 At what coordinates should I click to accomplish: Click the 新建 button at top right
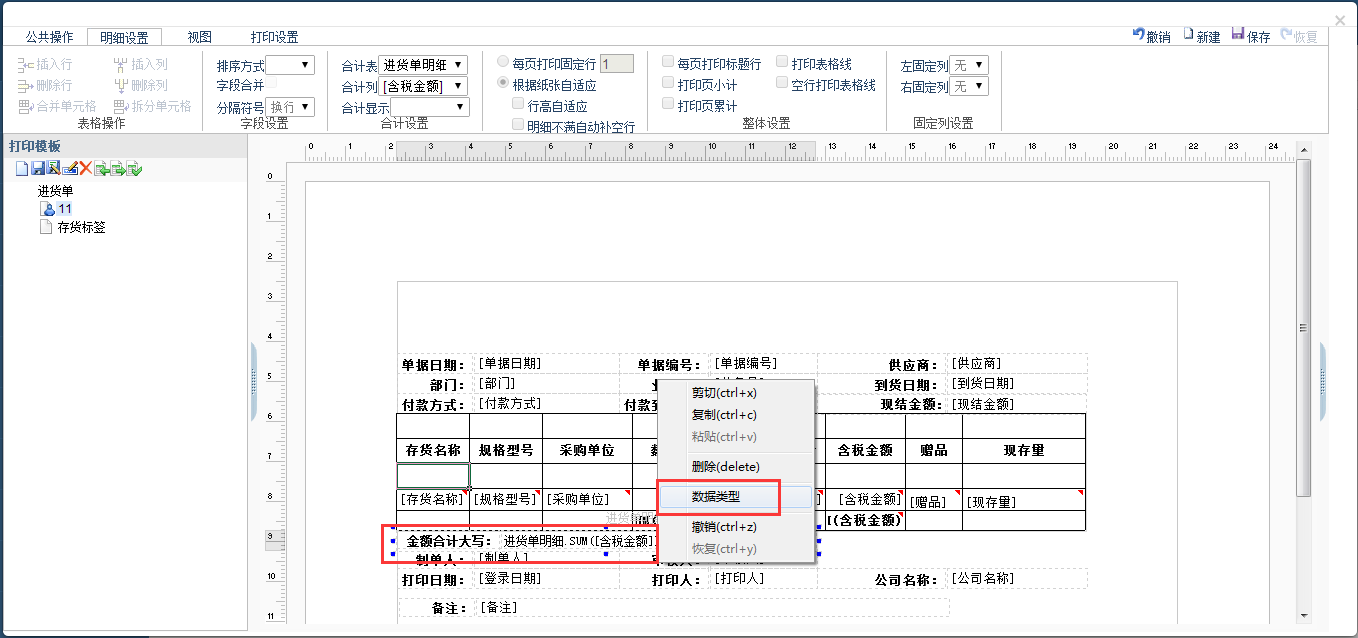coord(1201,36)
